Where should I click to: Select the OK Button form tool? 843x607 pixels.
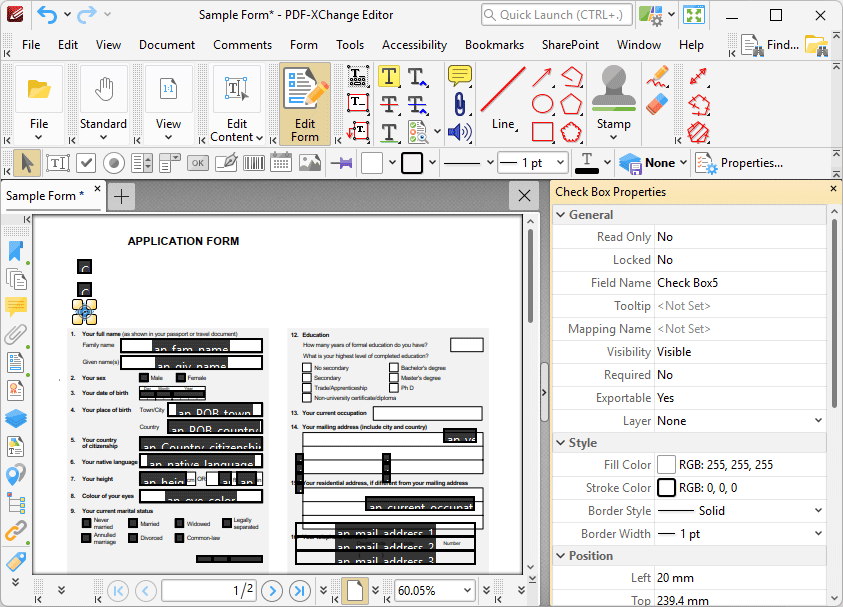(198, 162)
